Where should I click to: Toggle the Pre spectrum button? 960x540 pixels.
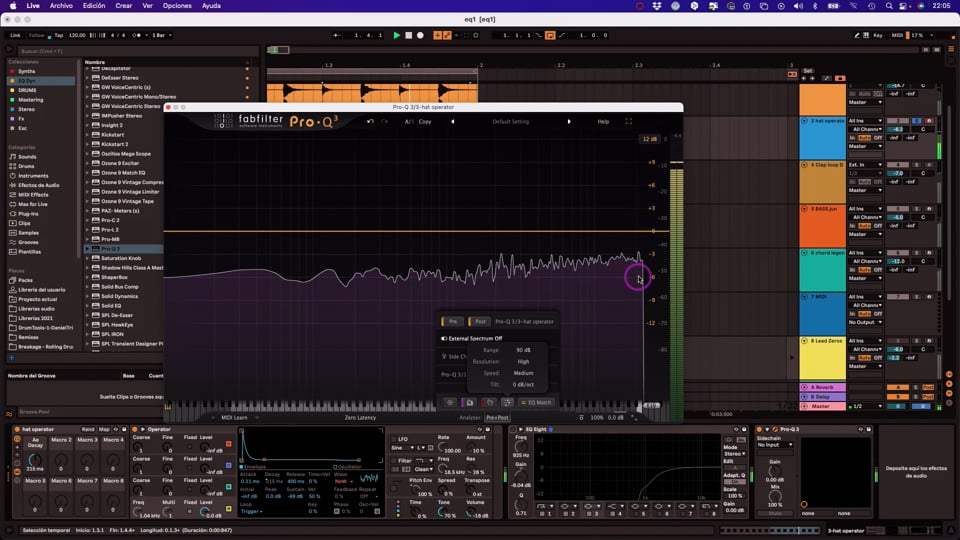pos(452,321)
